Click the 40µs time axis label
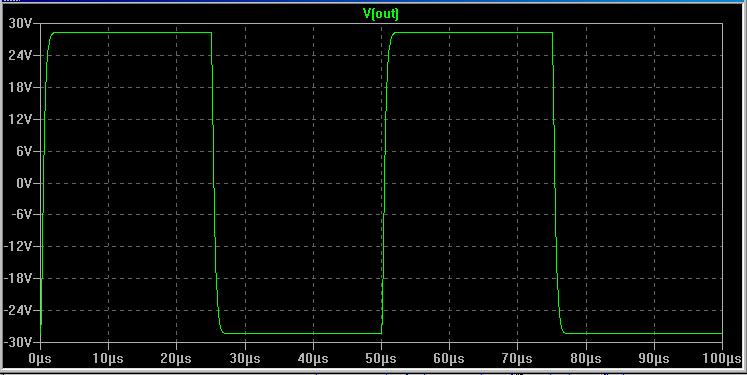 (313, 359)
